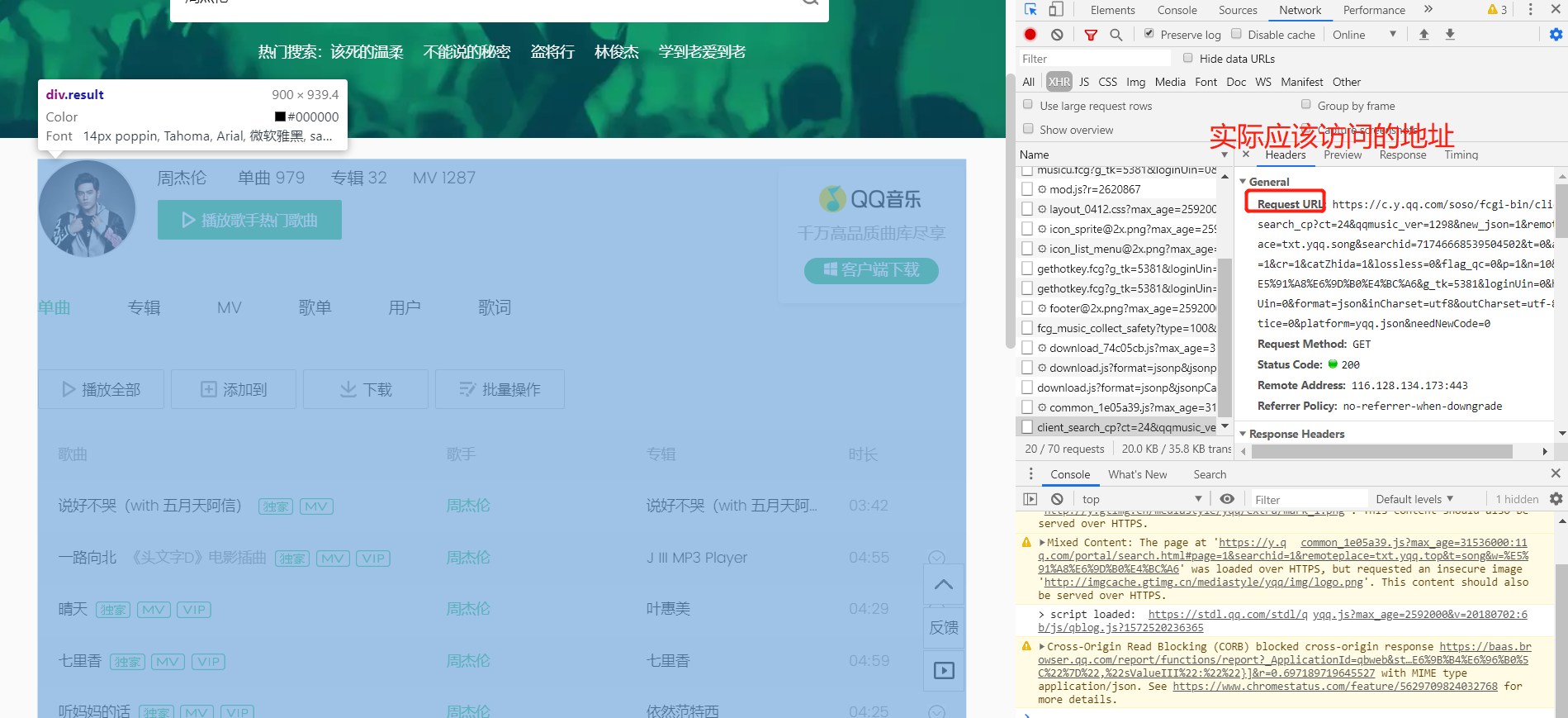Export HAR file using download arrow icon
The image size is (1568, 718).
tap(1450, 35)
